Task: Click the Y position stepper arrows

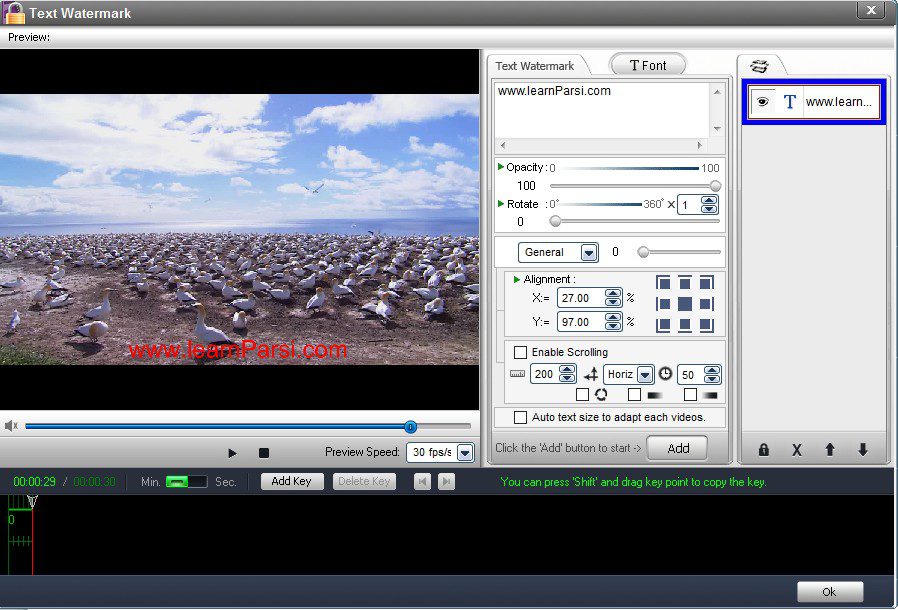Action: (x=613, y=322)
